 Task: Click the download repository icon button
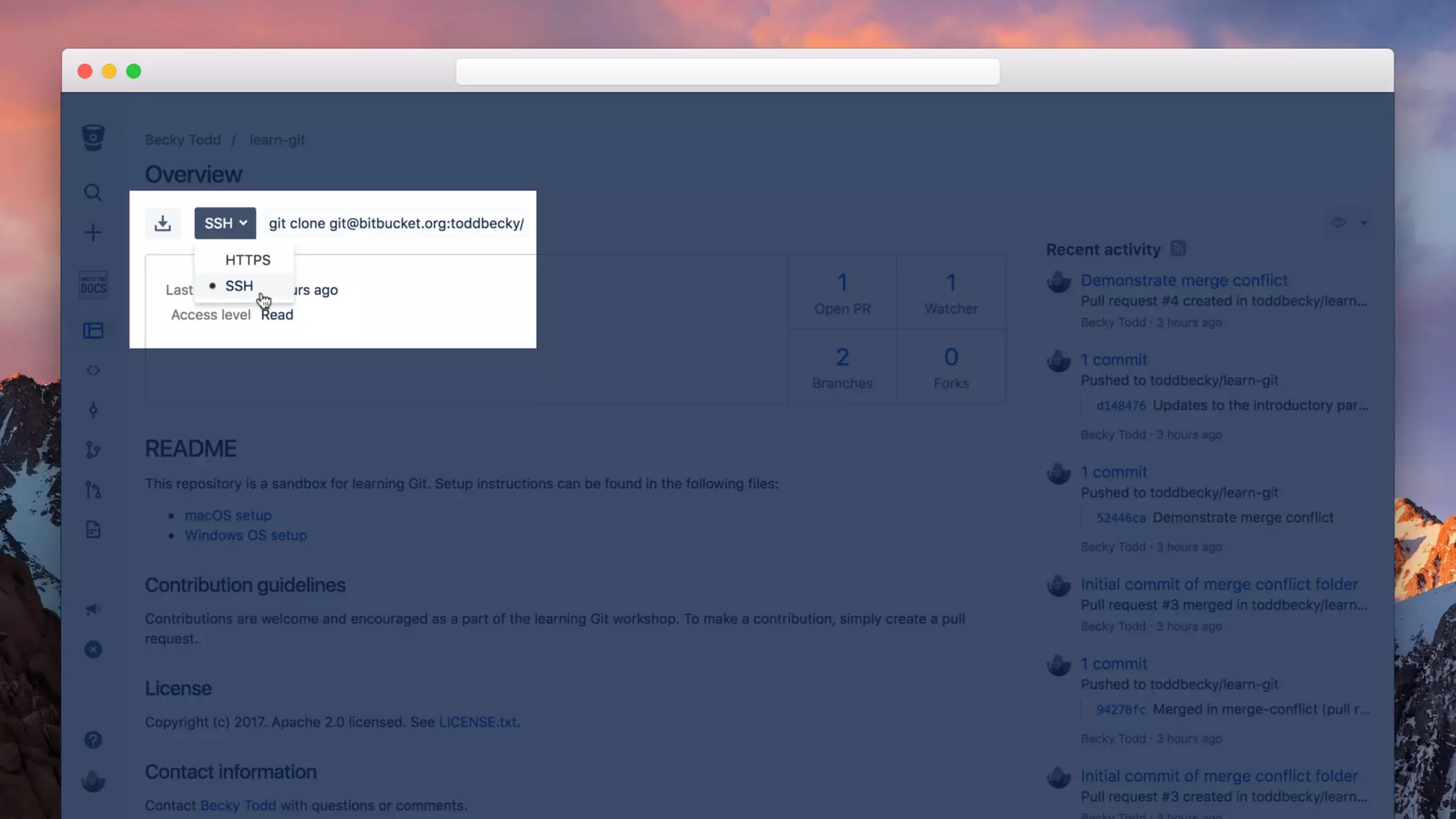[x=163, y=223]
